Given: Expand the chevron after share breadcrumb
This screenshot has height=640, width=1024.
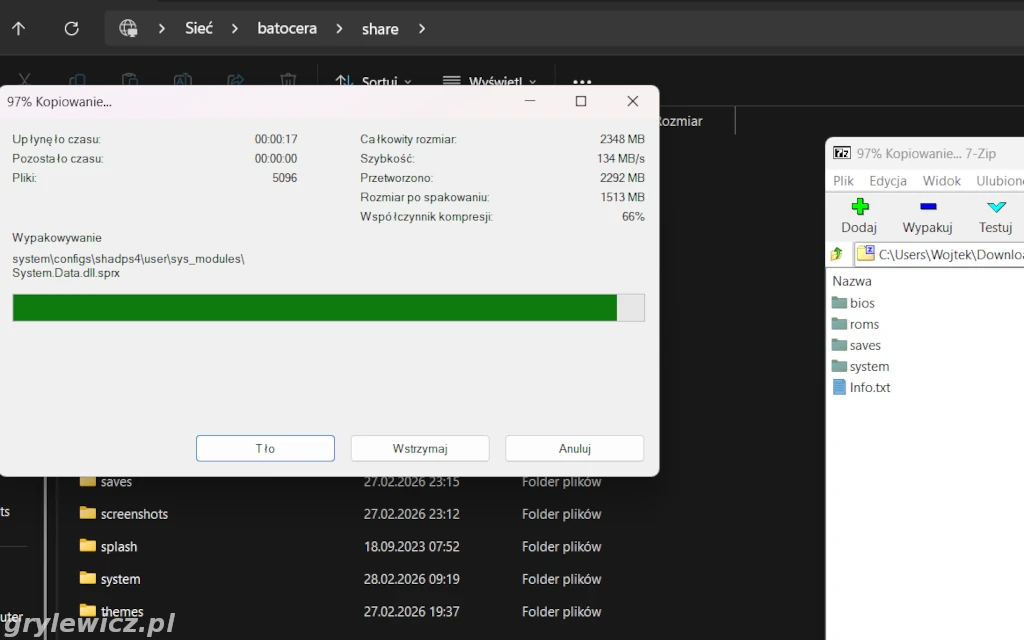Looking at the screenshot, I should [x=421, y=28].
